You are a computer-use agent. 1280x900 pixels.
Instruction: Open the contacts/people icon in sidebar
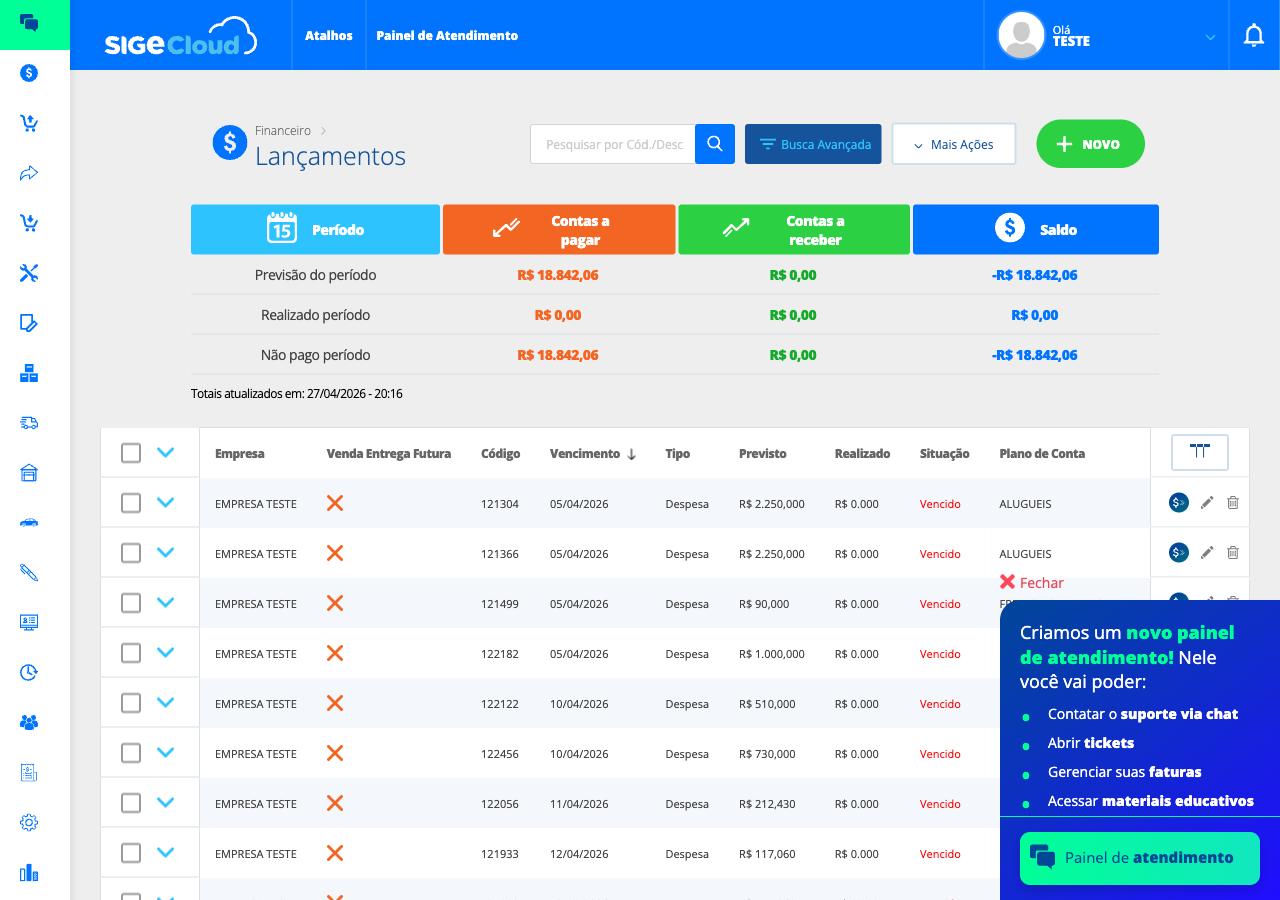28,722
